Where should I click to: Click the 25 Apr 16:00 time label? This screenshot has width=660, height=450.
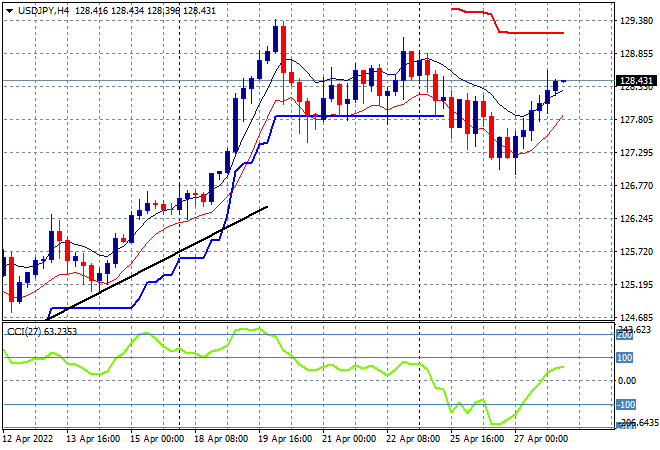[477, 439]
